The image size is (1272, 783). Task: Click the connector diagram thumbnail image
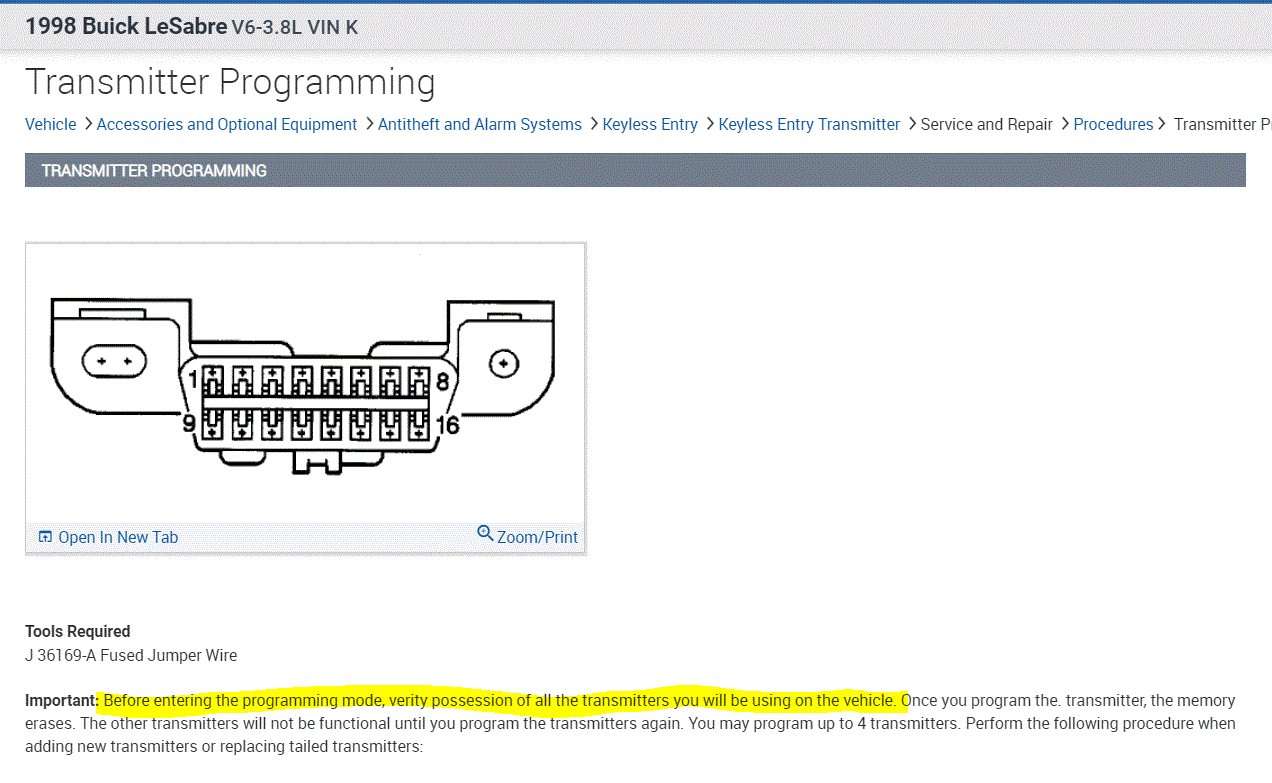305,385
